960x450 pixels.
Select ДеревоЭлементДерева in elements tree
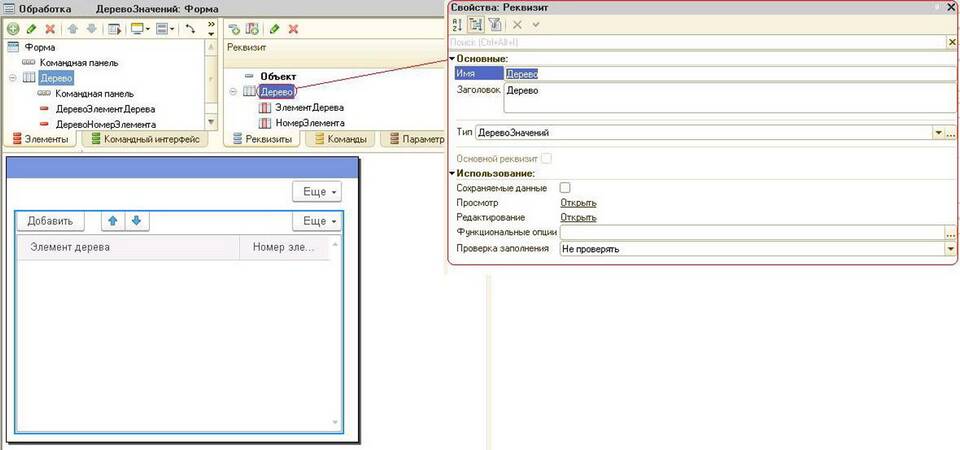(x=105, y=109)
